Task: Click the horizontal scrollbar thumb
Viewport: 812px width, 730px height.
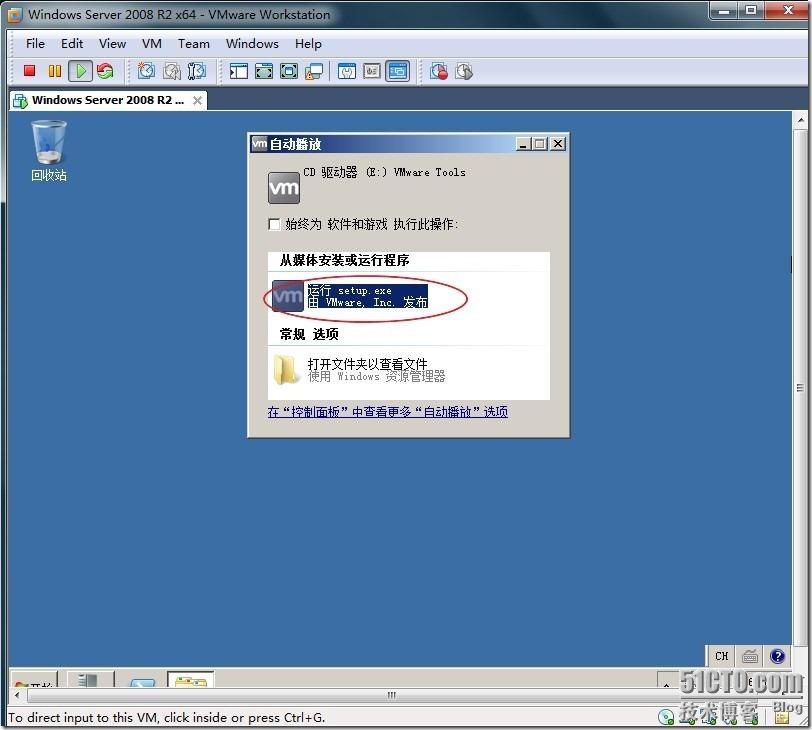Action: click(x=392, y=695)
